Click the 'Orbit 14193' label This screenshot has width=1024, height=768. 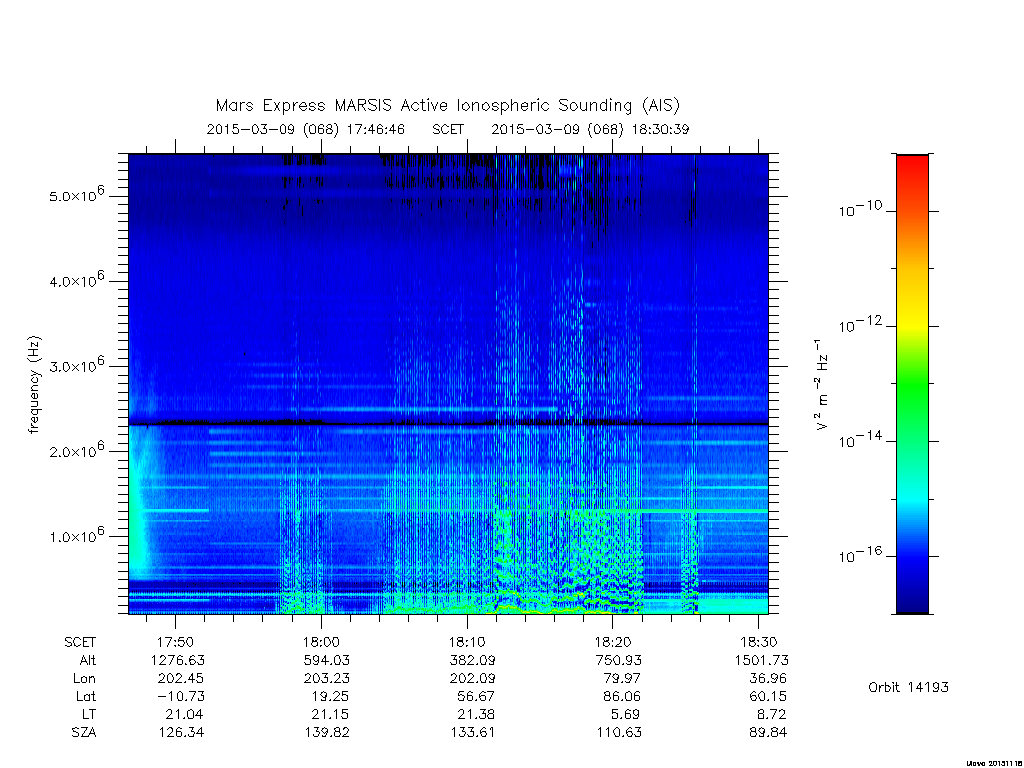click(x=908, y=687)
